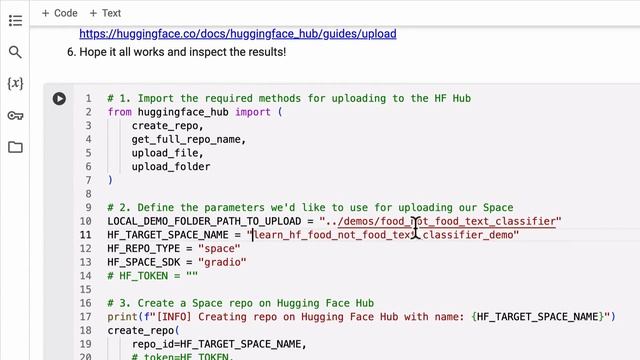Click 'upload_file,' on line 5
The image size is (640, 360).
(x=167, y=153)
